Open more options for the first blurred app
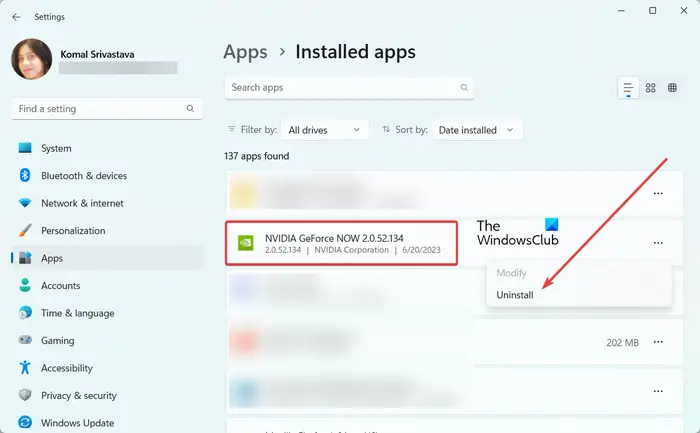This screenshot has width=700, height=433. pos(658,193)
